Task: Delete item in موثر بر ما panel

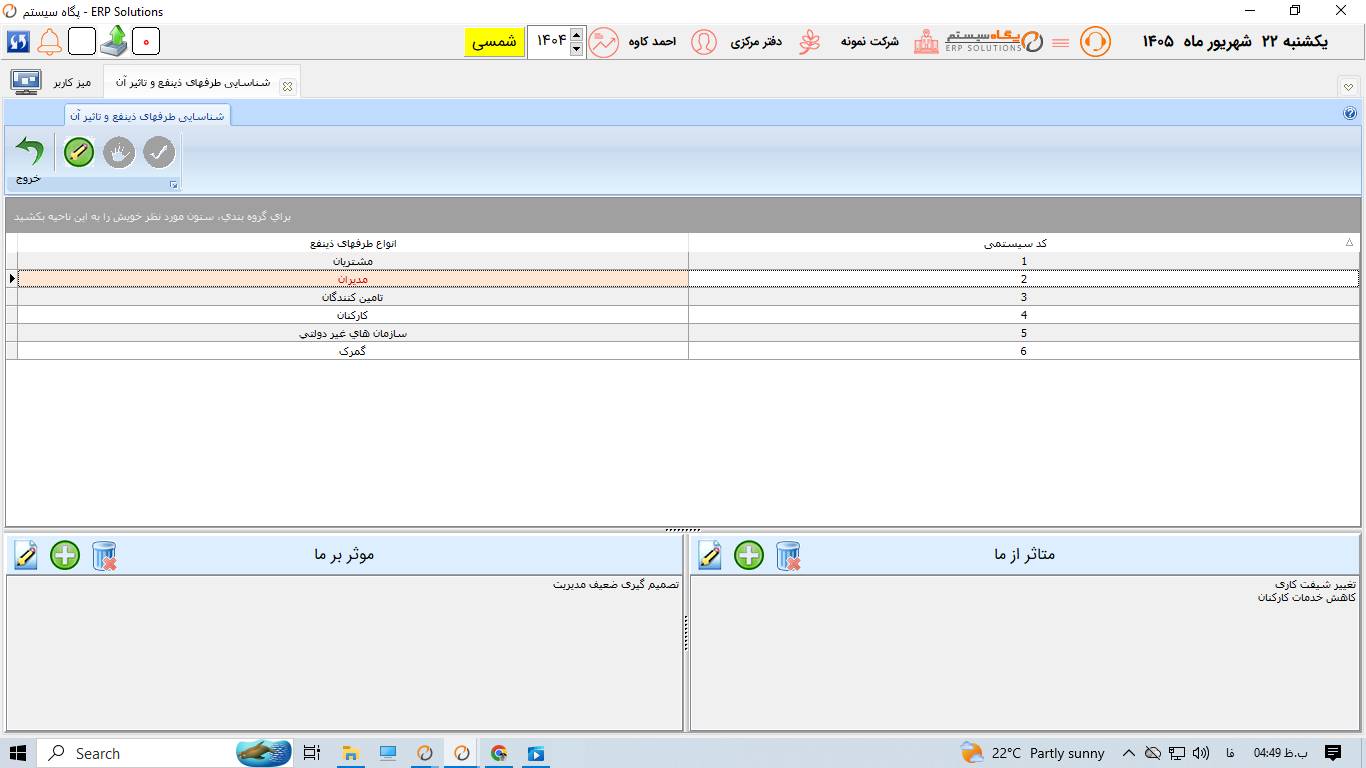Action: coord(104,555)
